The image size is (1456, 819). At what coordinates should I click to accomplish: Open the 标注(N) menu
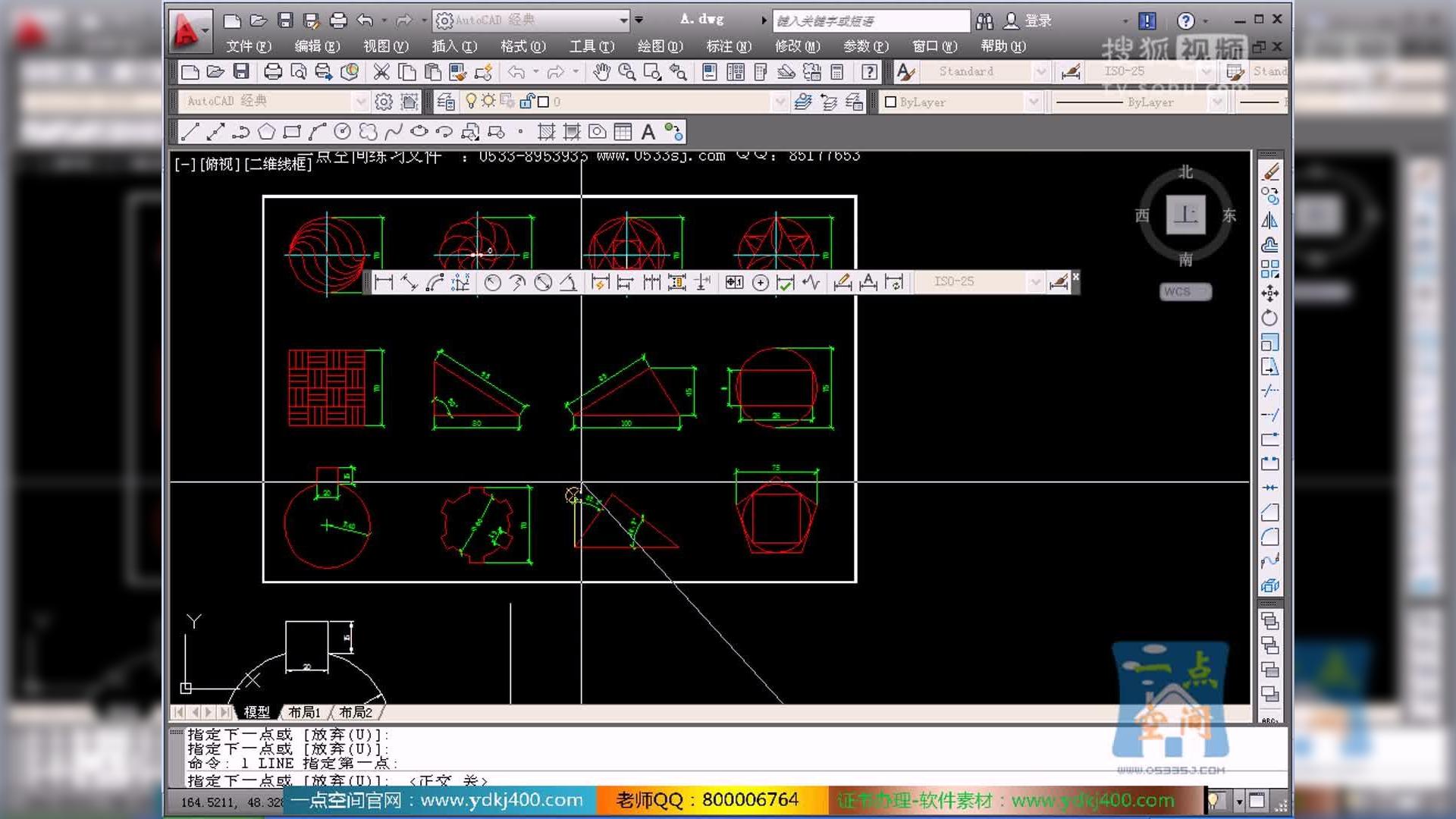[x=728, y=46]
